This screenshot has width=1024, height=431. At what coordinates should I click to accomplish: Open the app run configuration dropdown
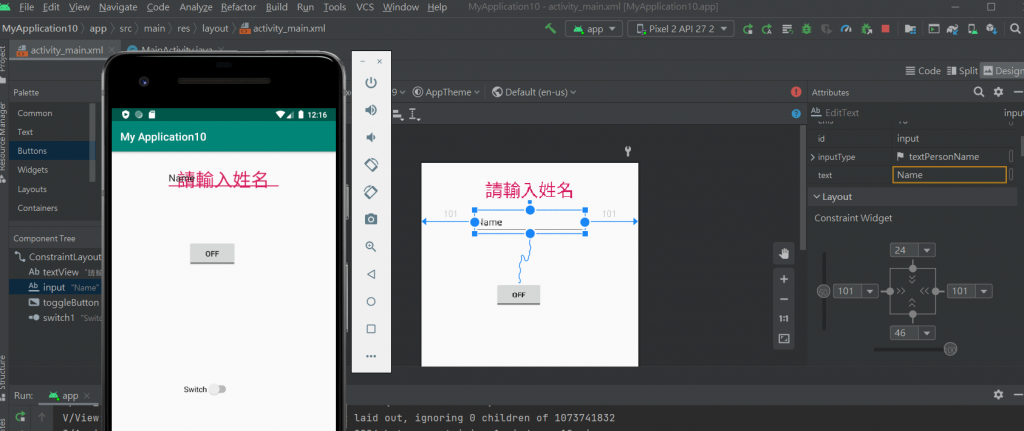(x=594, y=29)
